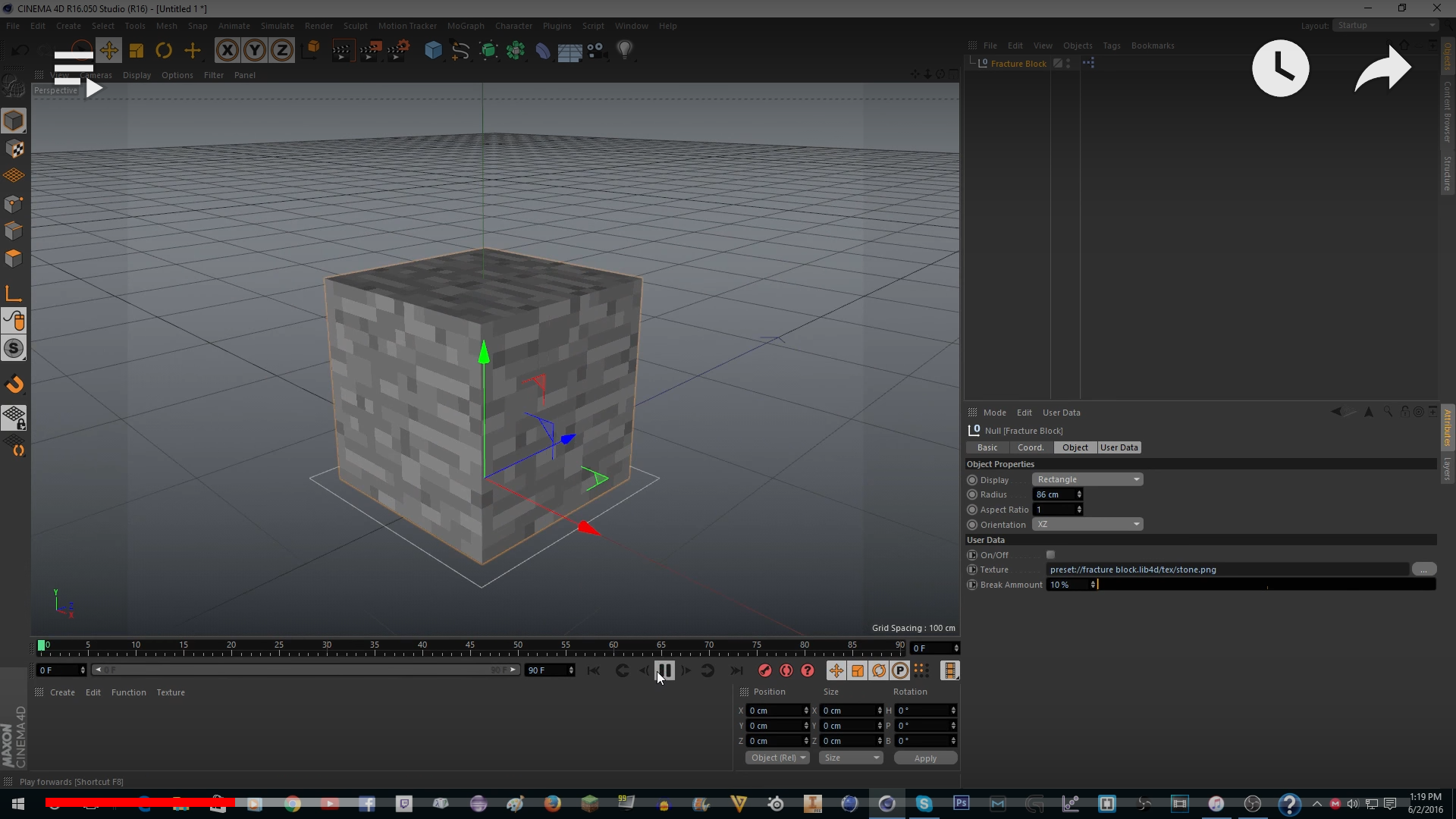Toggle Scale keyframe recording icon

point(857,670)
